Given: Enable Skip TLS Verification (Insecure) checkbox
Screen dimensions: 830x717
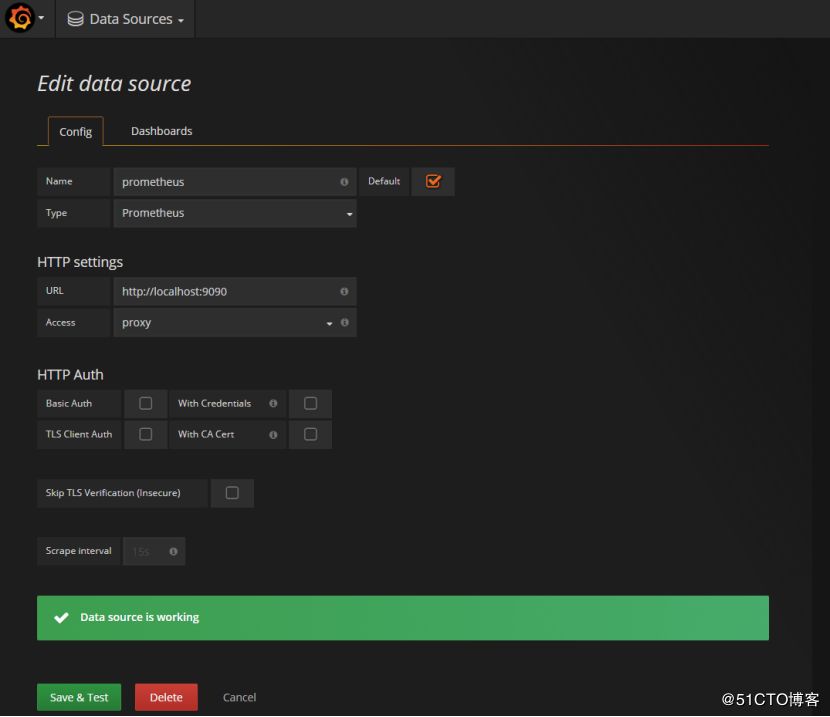Looking at the screenshot, I should point(232,493).
